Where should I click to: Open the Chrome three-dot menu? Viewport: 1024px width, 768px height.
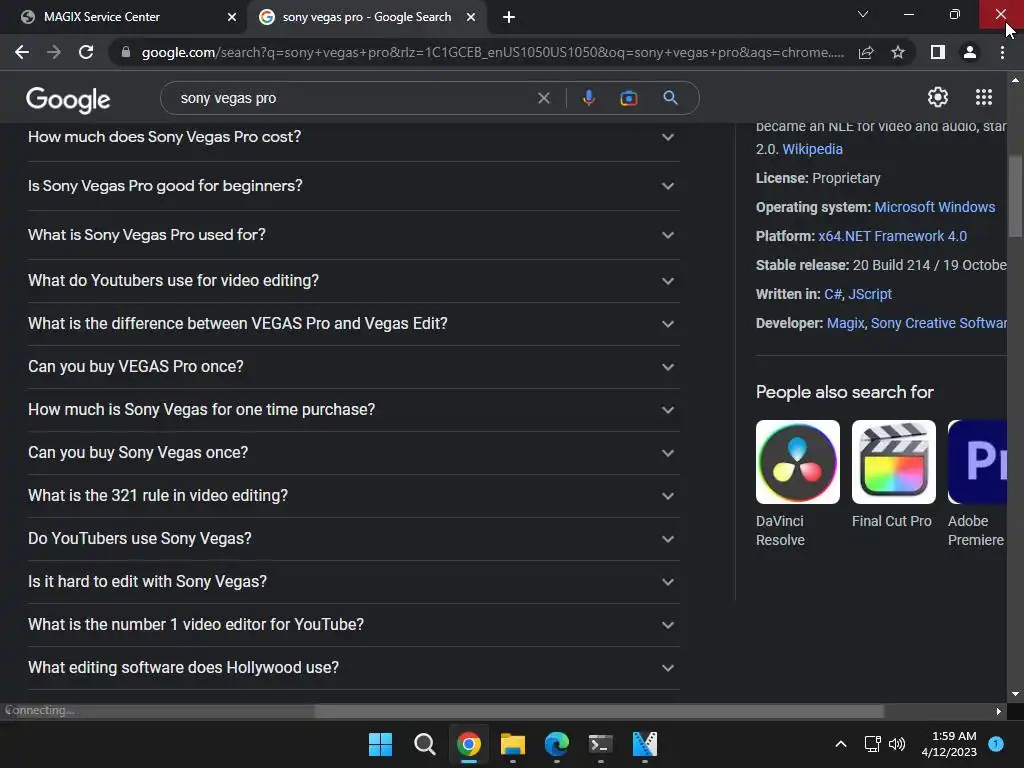click(x=1002, y=52)
